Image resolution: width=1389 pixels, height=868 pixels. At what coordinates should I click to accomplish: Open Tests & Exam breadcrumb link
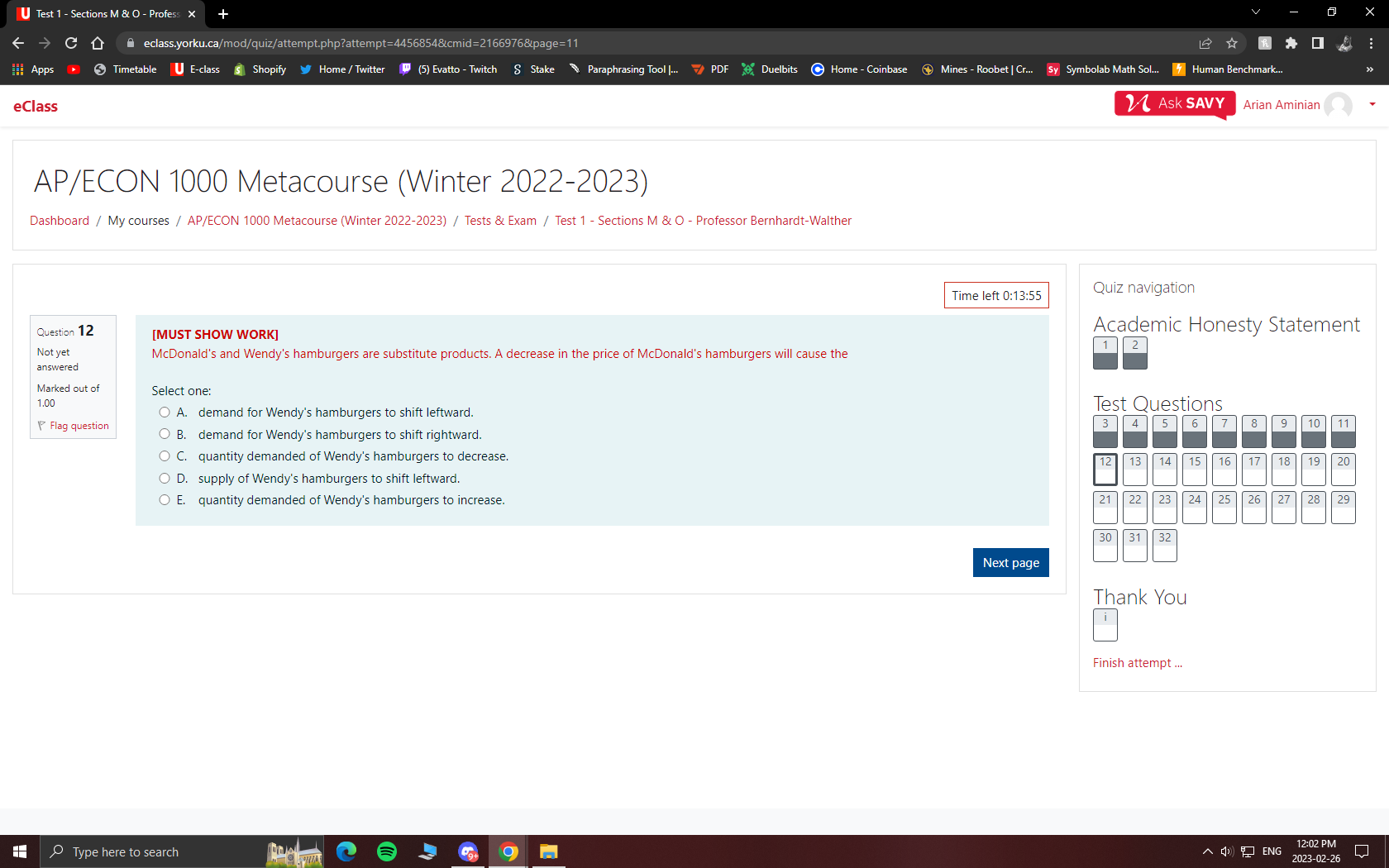tap(500, 221)
